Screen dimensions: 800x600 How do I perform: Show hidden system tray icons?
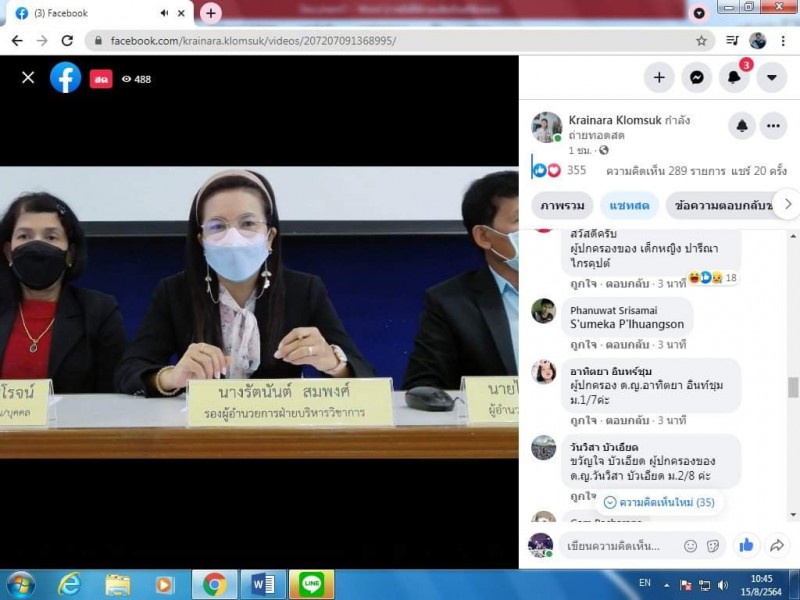(x=666, y=585)
